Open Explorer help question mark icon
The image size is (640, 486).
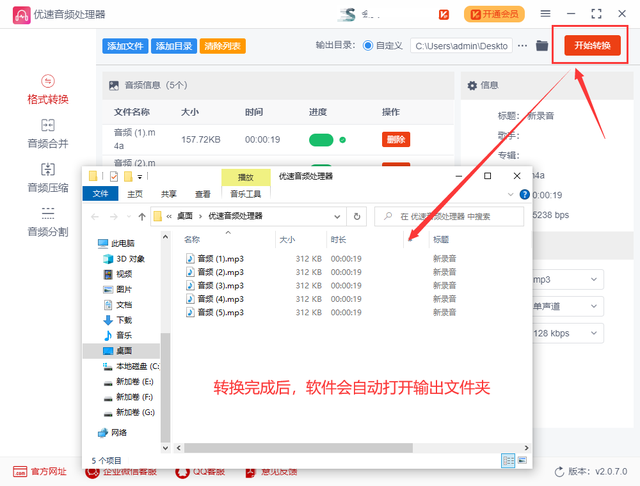pos(524,194)
